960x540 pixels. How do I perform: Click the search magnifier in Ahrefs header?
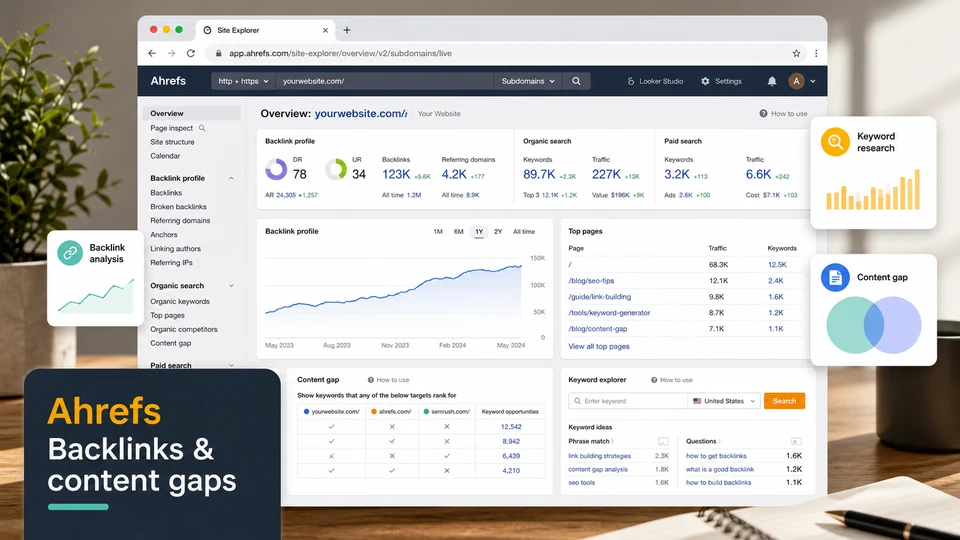(576, 81)
